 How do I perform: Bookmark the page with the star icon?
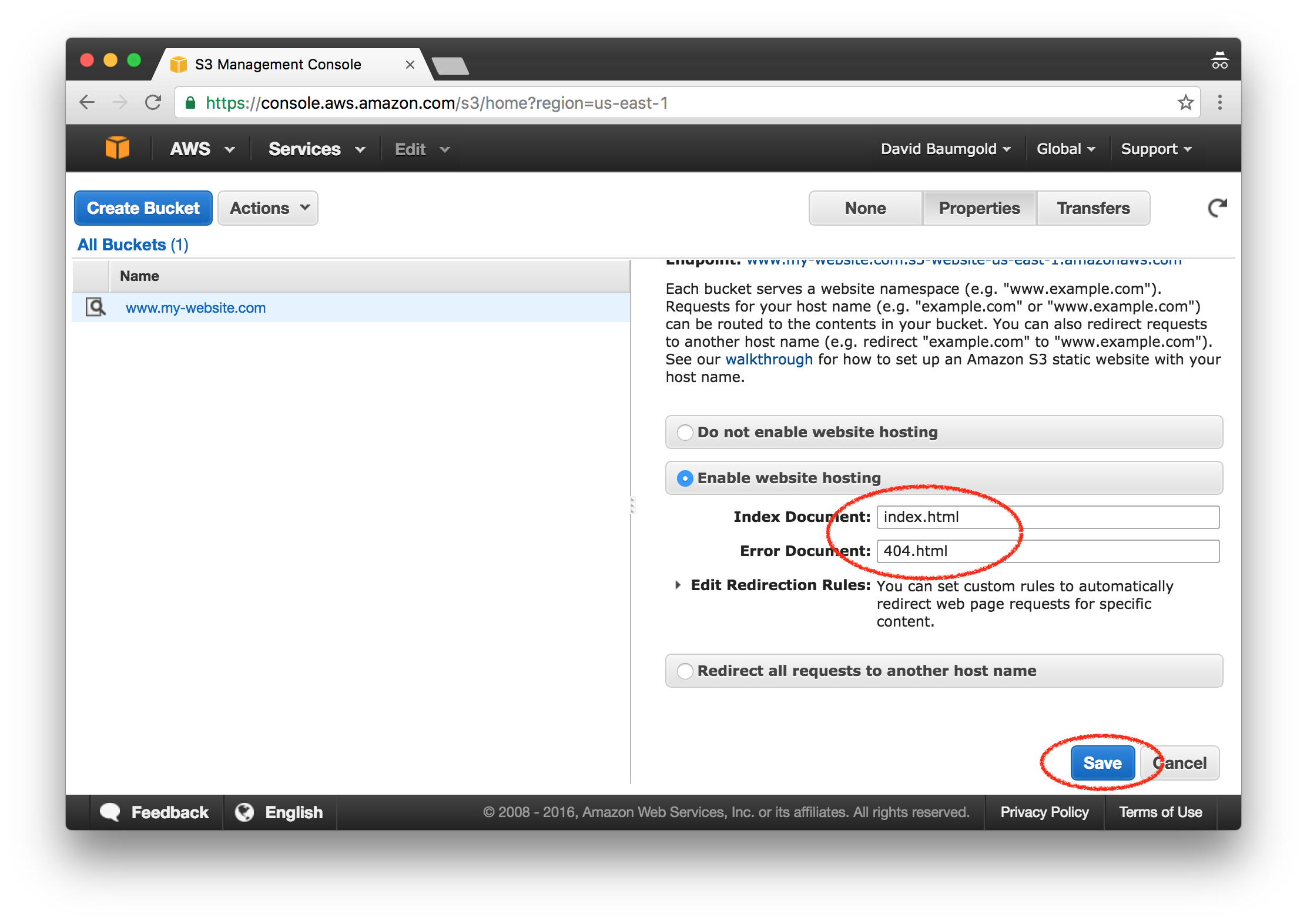pos(1185,103)
